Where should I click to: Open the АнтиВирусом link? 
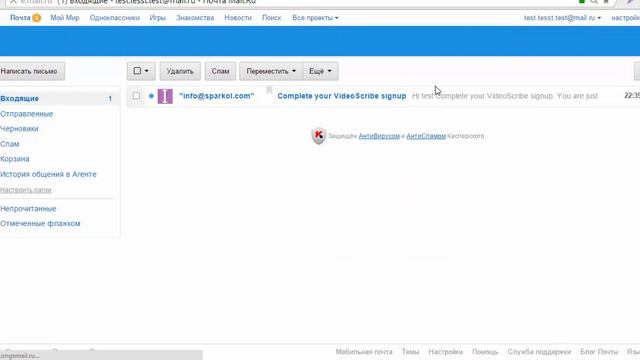point(379,136)
